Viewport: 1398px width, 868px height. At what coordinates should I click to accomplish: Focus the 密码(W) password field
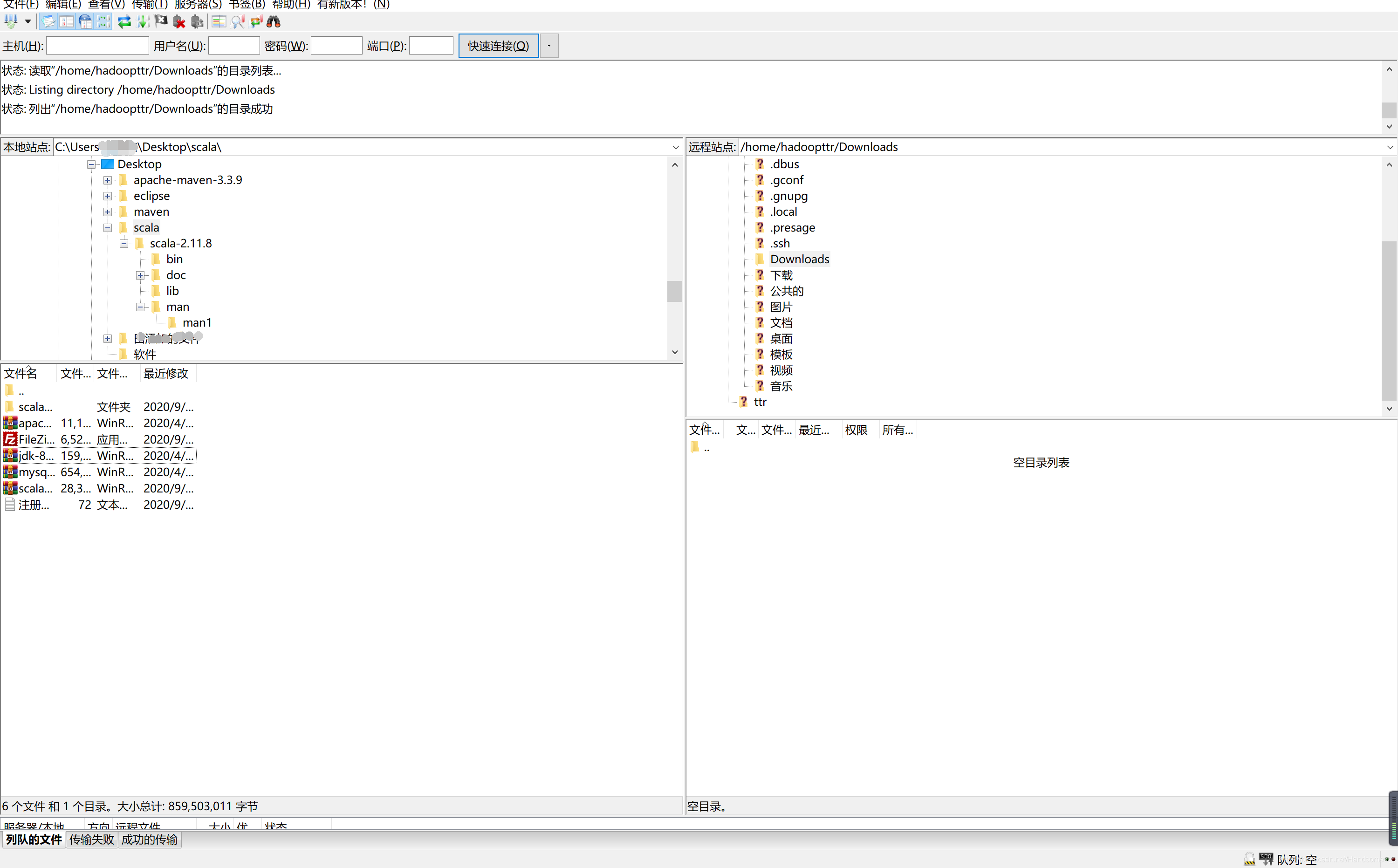336,46
